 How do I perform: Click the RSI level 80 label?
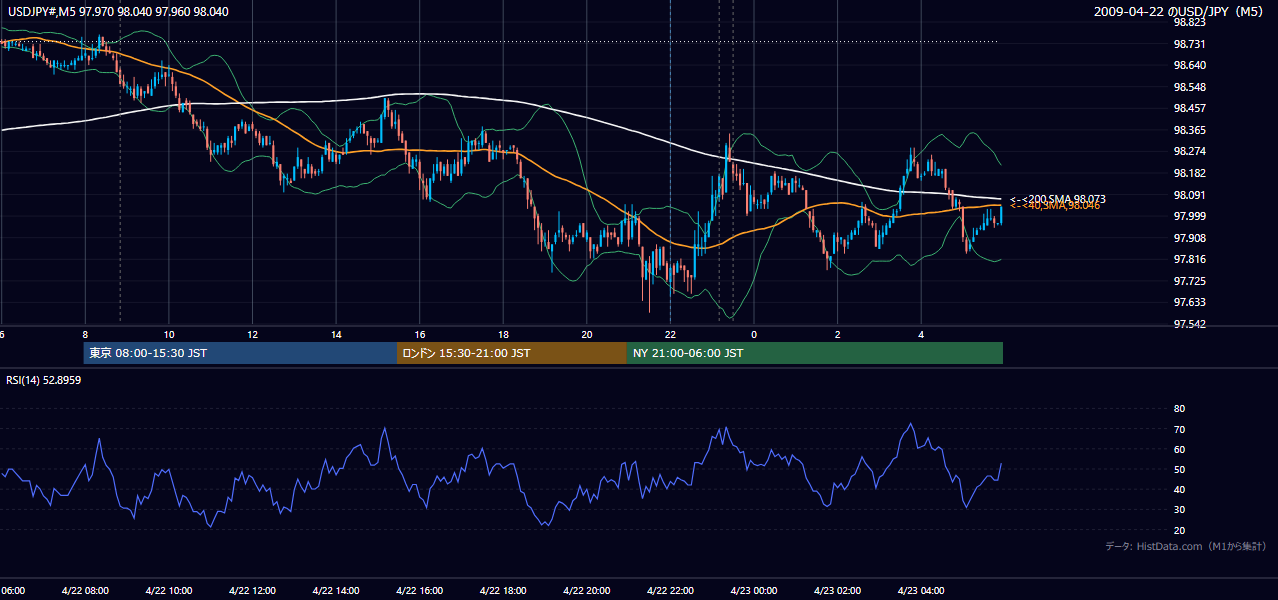pos(1179,409)
